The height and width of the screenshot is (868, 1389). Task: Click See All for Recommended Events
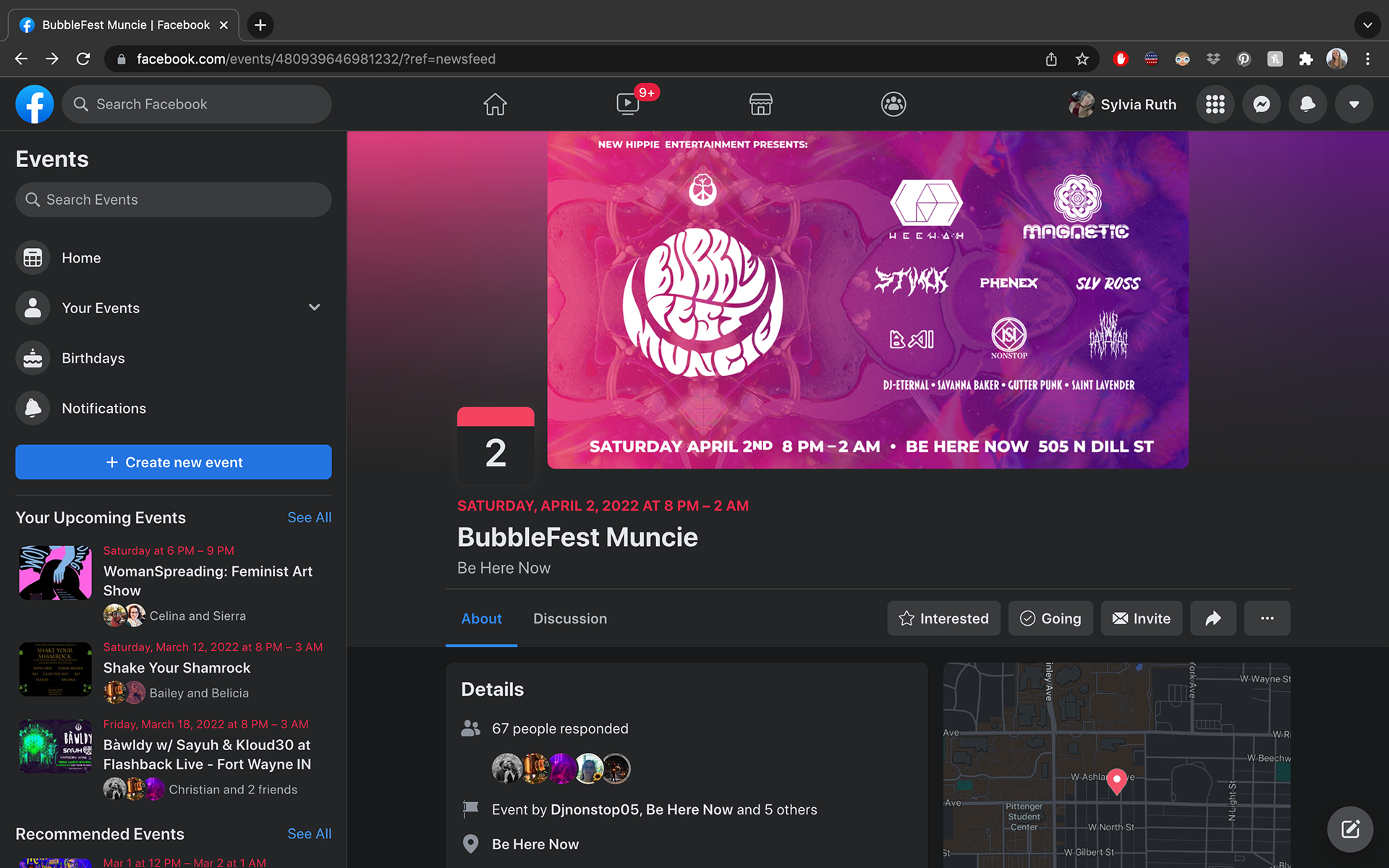point(309,833)
